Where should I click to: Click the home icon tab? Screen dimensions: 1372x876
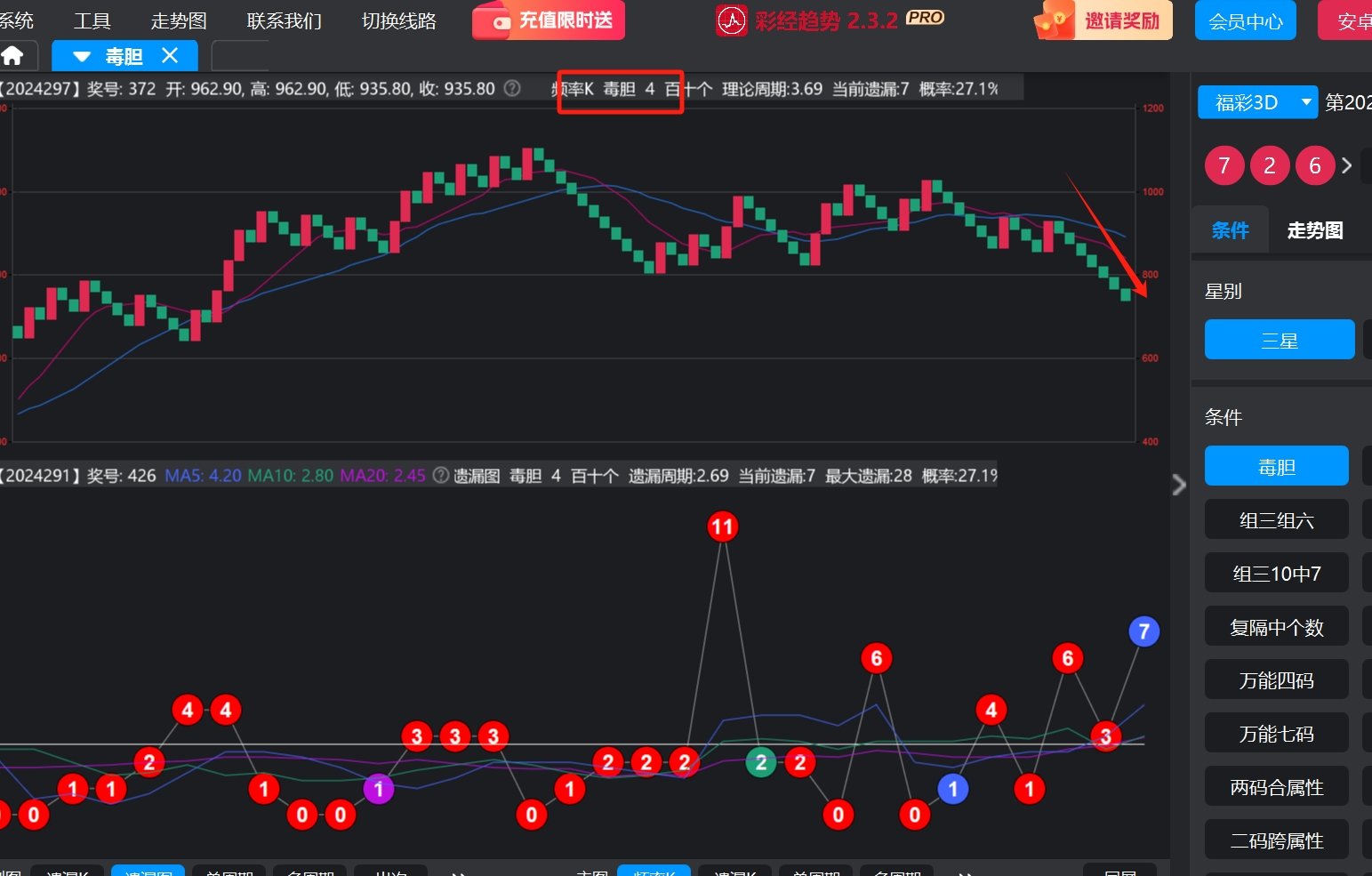(x=13, y=57)
